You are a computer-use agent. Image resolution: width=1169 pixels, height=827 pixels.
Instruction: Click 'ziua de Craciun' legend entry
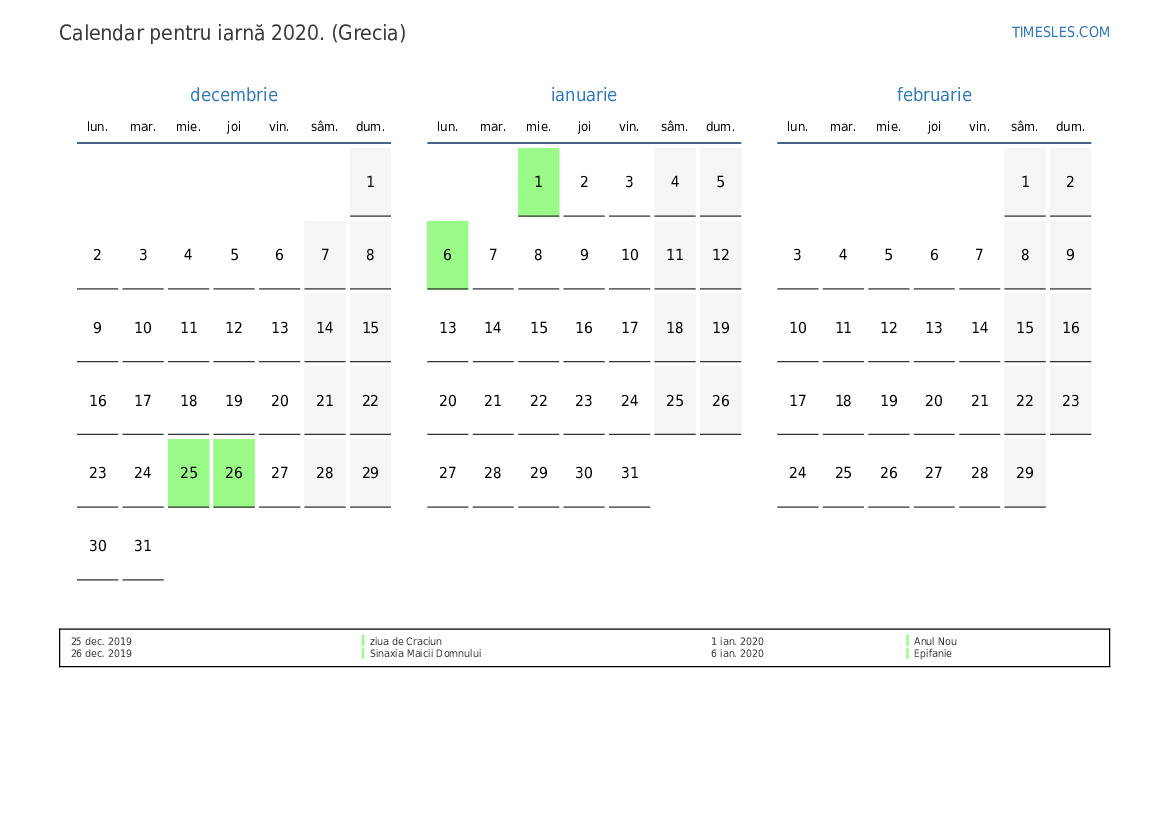(x=406, y=641)
